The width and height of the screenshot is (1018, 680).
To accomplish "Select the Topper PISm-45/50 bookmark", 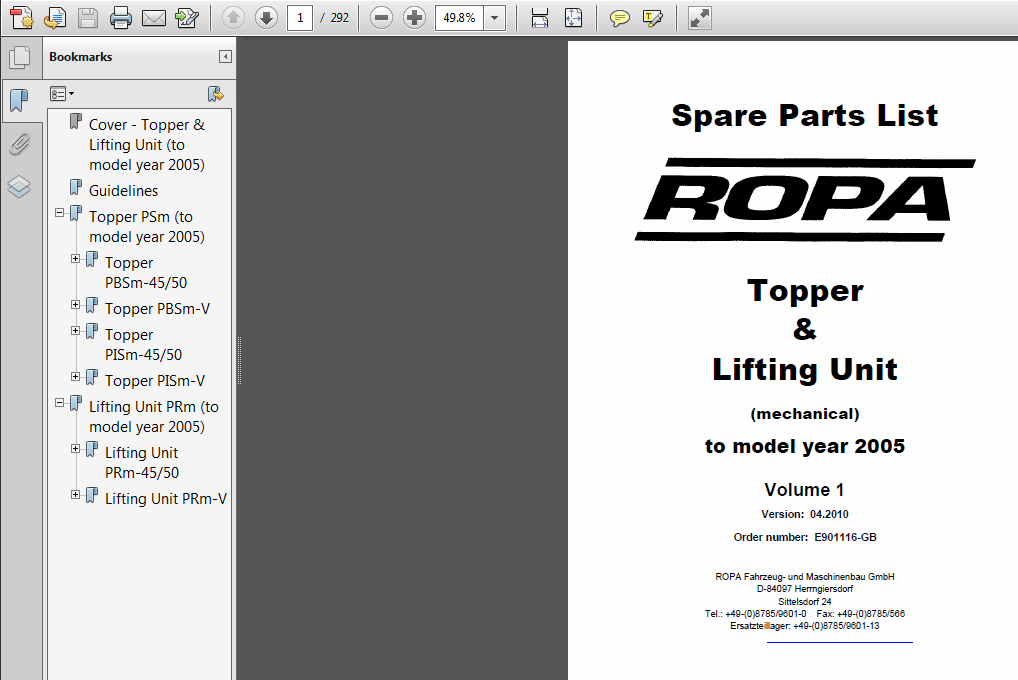I will click(143, 345).
